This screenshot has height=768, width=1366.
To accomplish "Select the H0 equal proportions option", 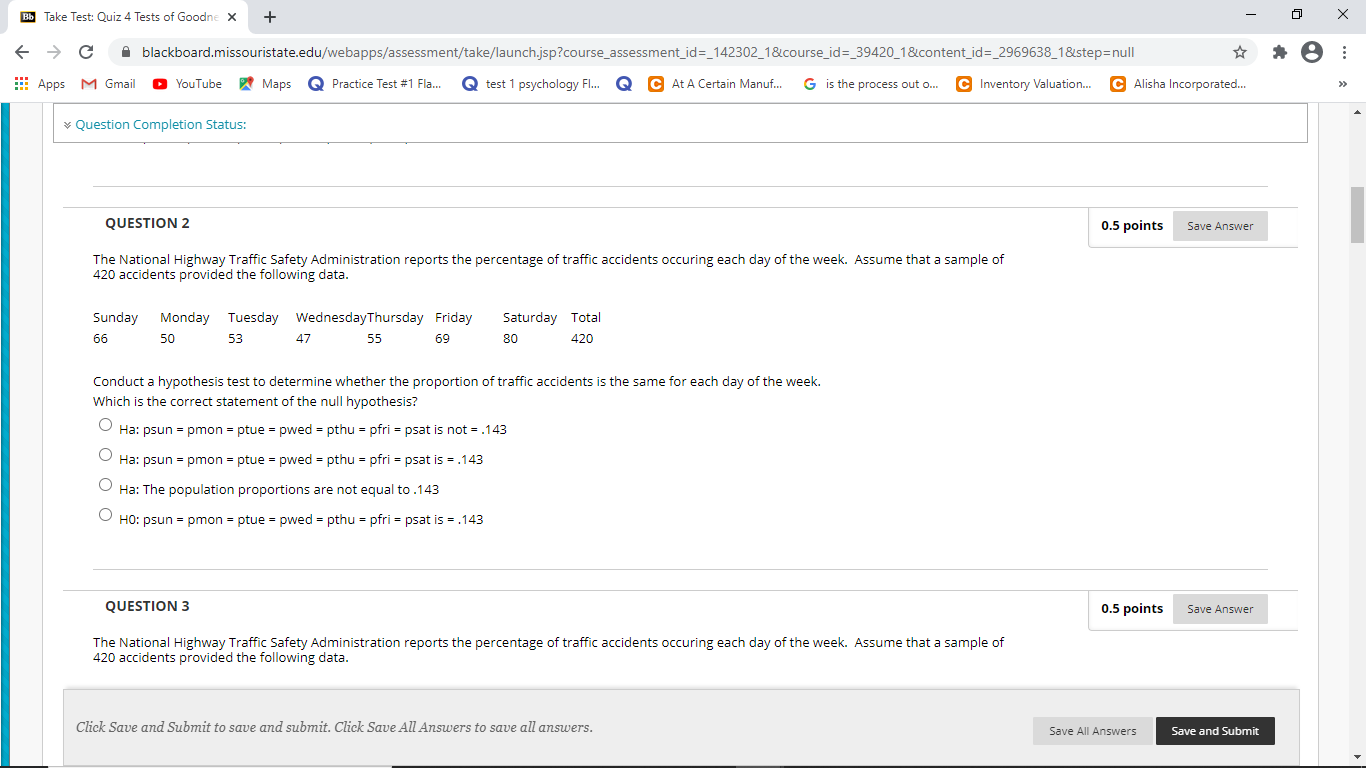I will [x=106, y=515].
